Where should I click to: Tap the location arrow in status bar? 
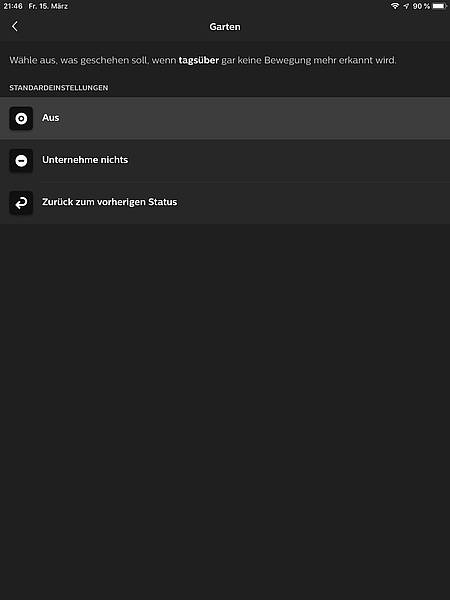tap(406, 6)
